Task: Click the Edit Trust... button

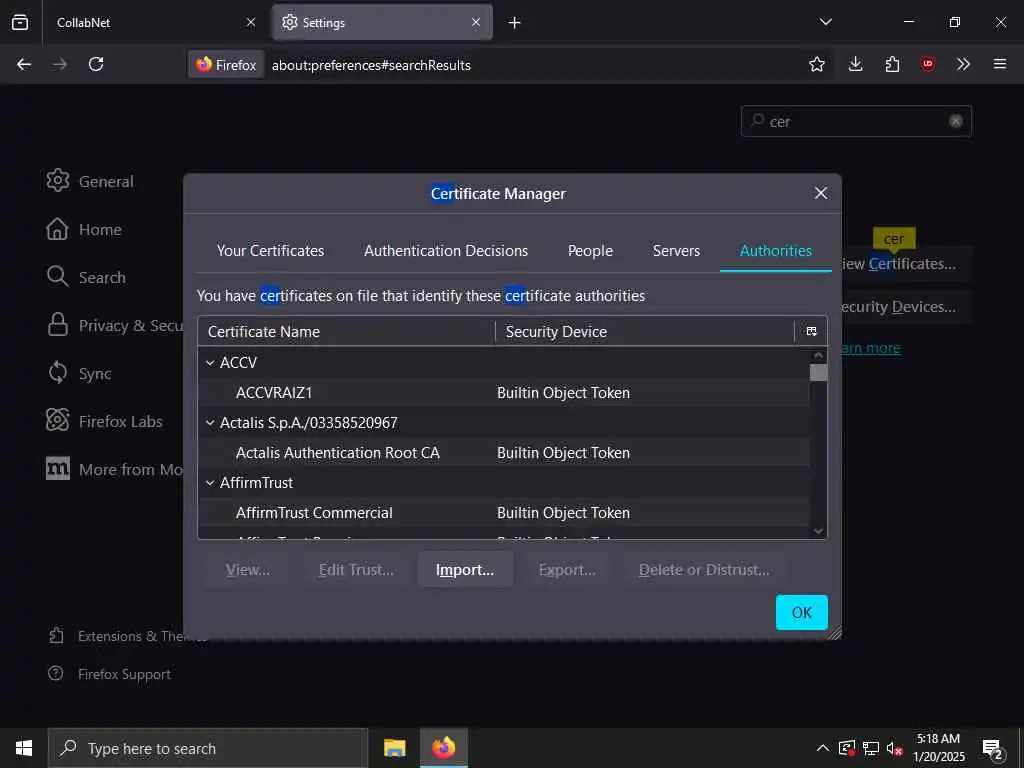Action: point(356,569)
